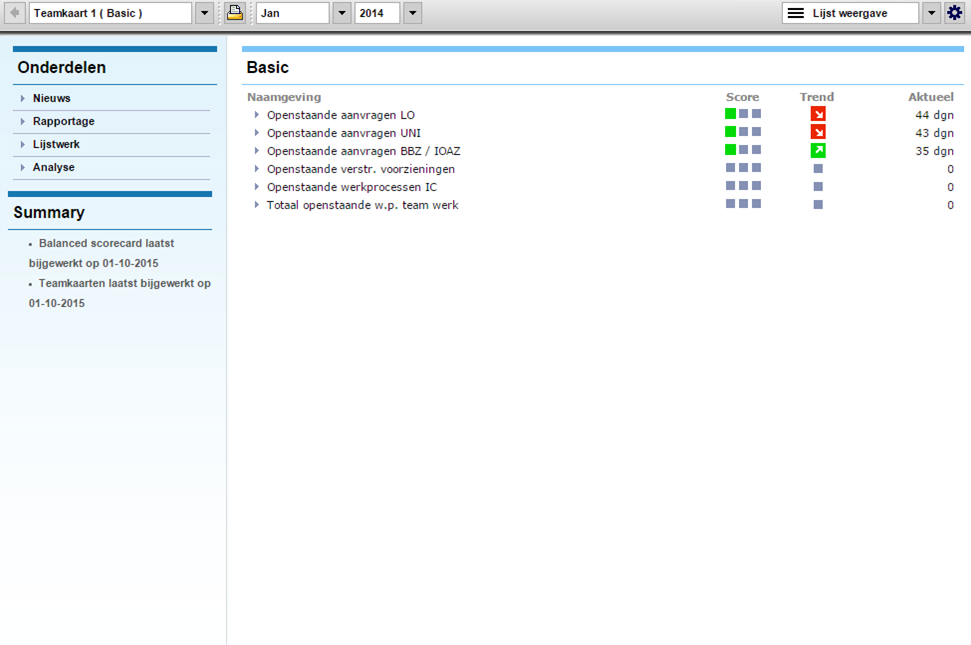971x645 pixels.
Task: Open the month dropdown showing Jan
Action: [341, 13]
